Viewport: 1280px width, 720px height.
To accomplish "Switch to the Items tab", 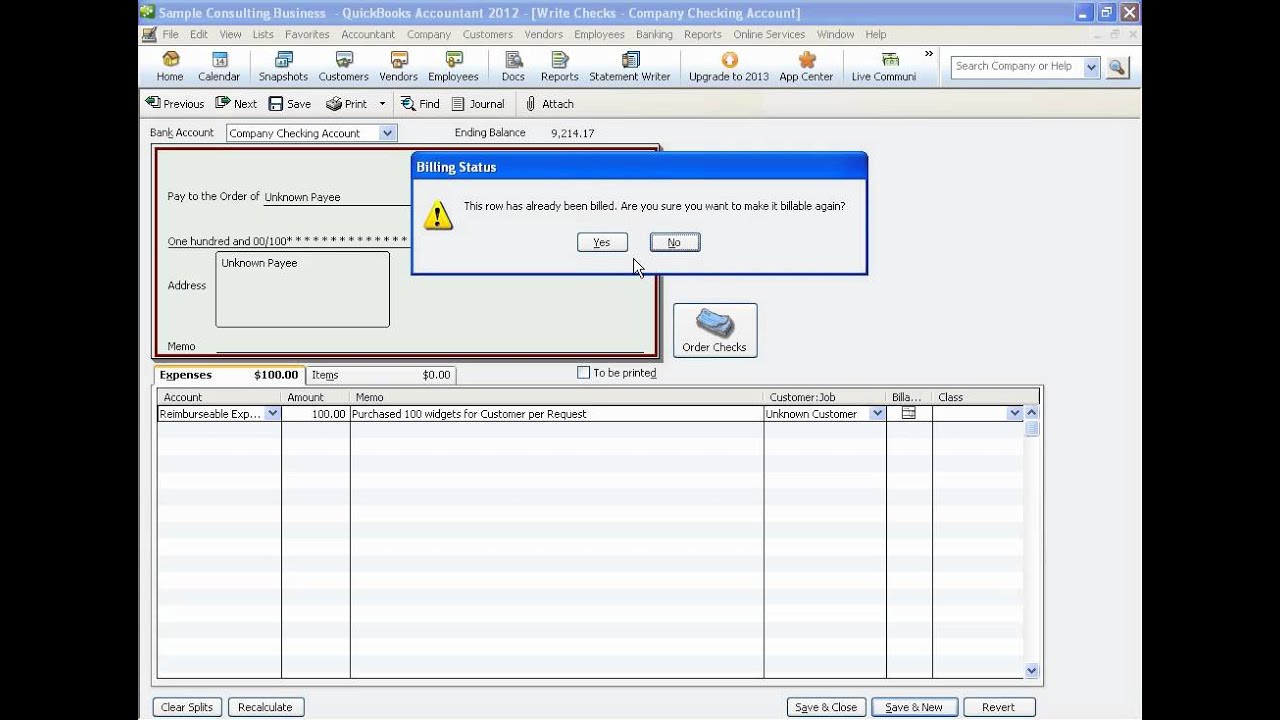I will click(380, 375).
